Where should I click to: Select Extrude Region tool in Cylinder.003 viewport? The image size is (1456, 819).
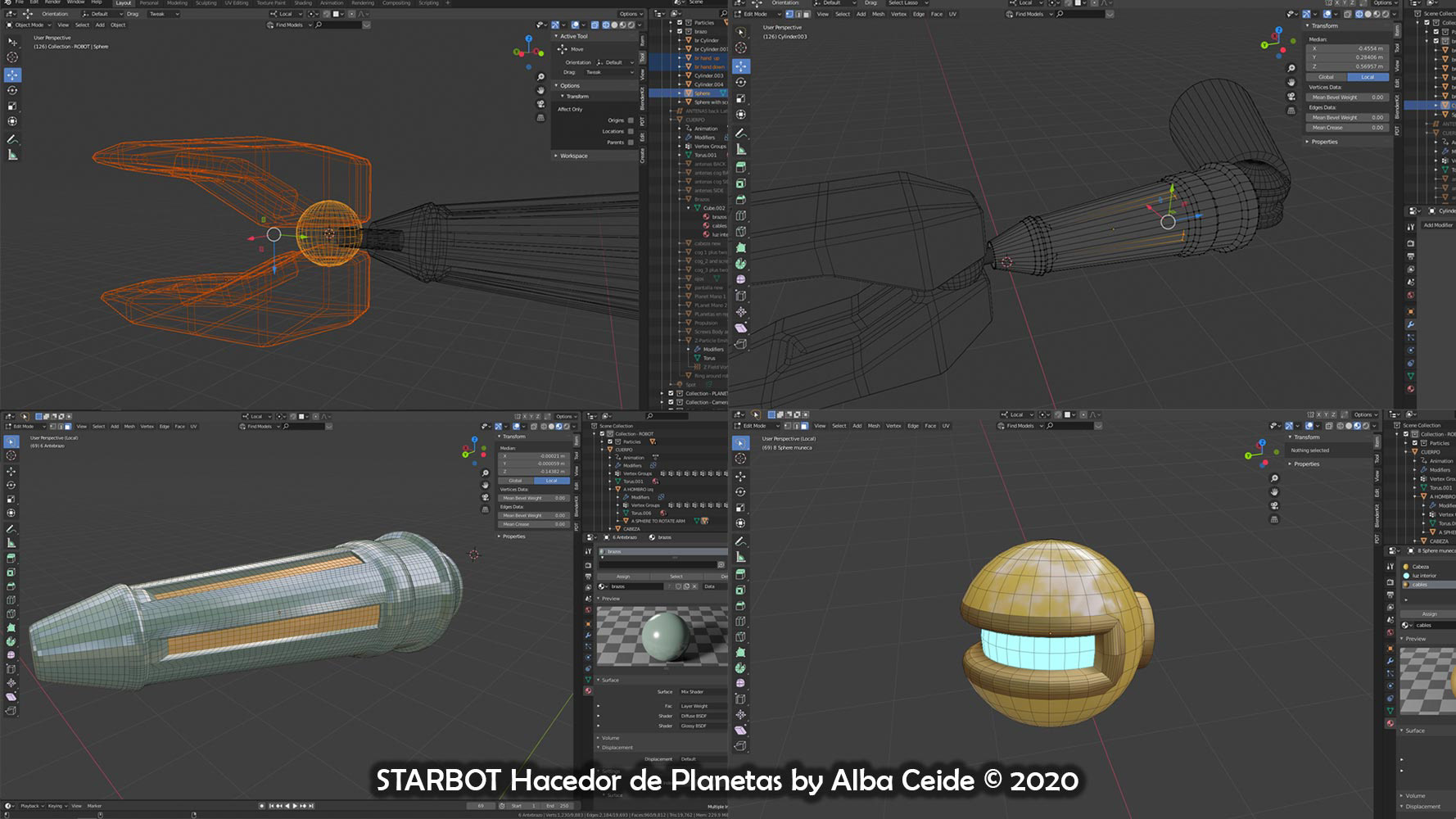pyautogui.click(x=741, y=166)
